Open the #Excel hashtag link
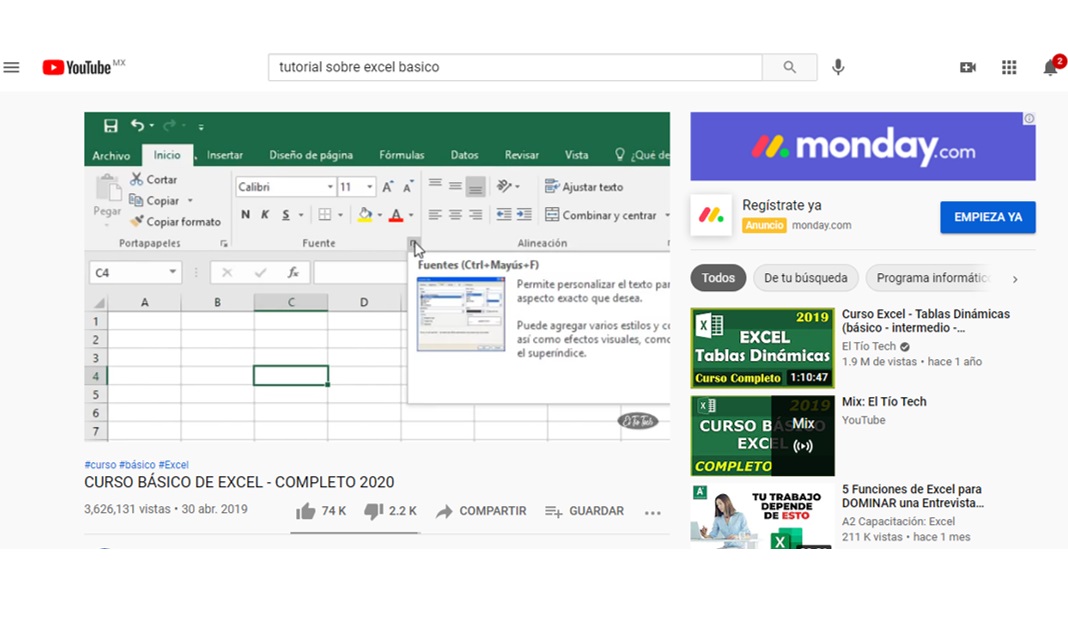 click(x=174, y=464)
